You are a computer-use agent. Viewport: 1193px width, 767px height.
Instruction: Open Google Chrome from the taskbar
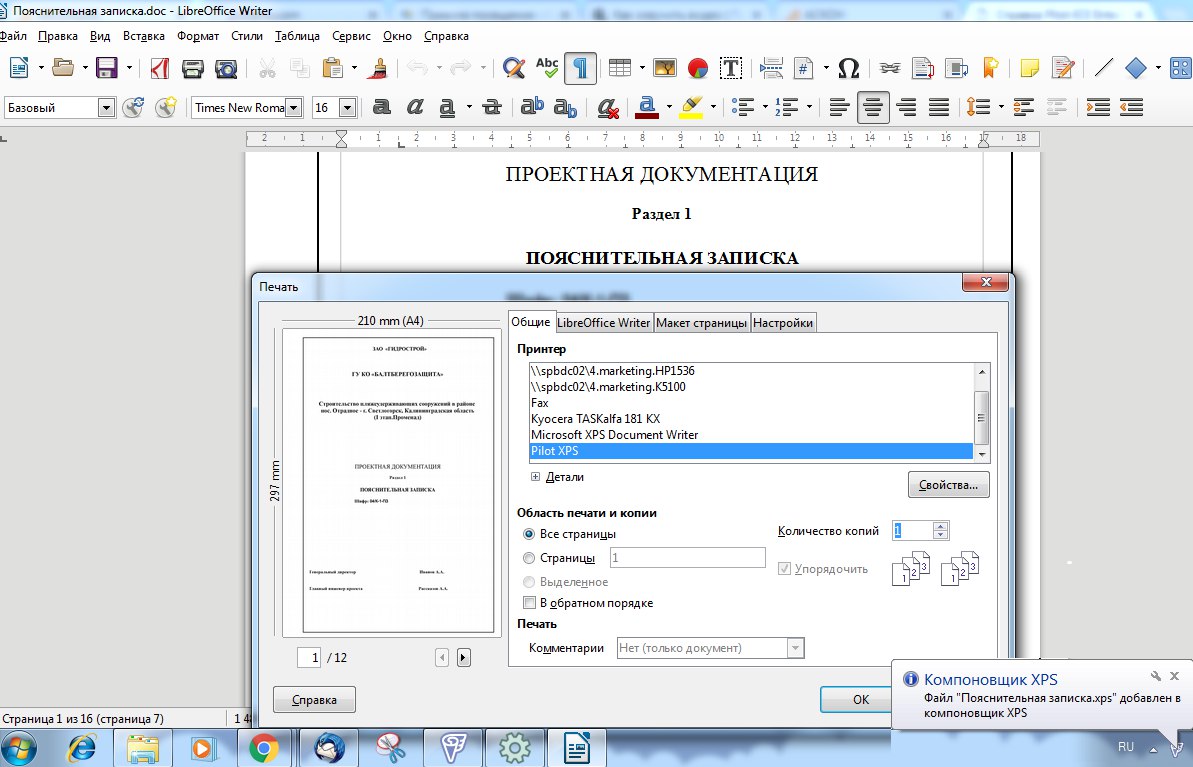coord(263,748)
